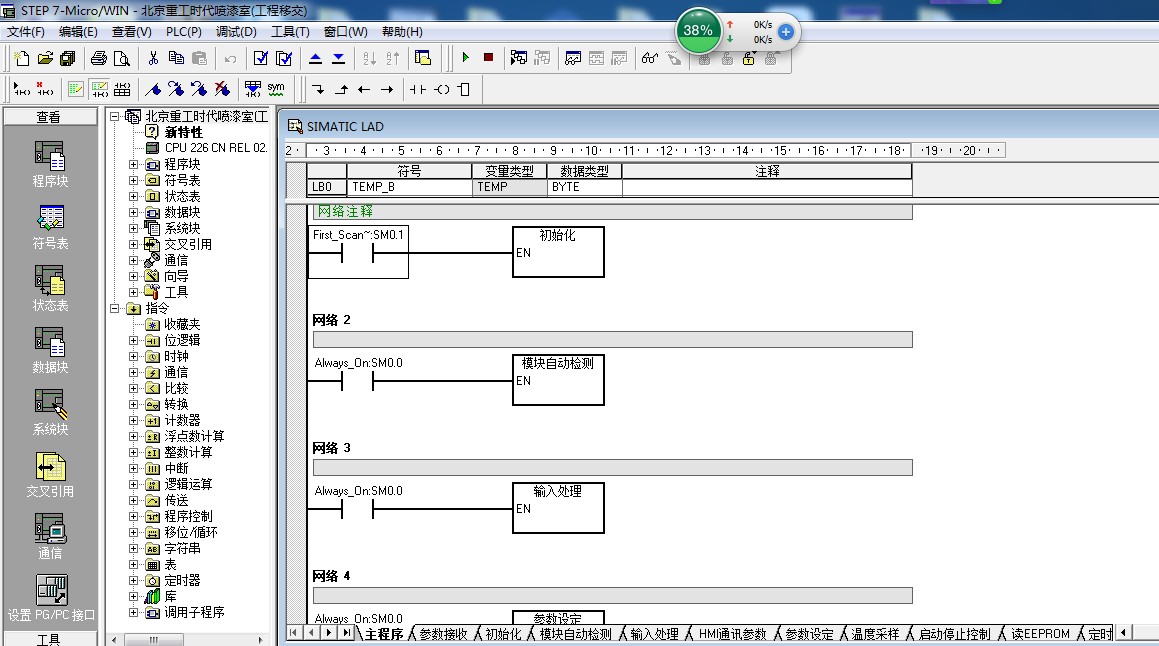Viewport: 1159px width, 646px height.
Task: Open the 调试(D) menu
Action: click(237, 32)
